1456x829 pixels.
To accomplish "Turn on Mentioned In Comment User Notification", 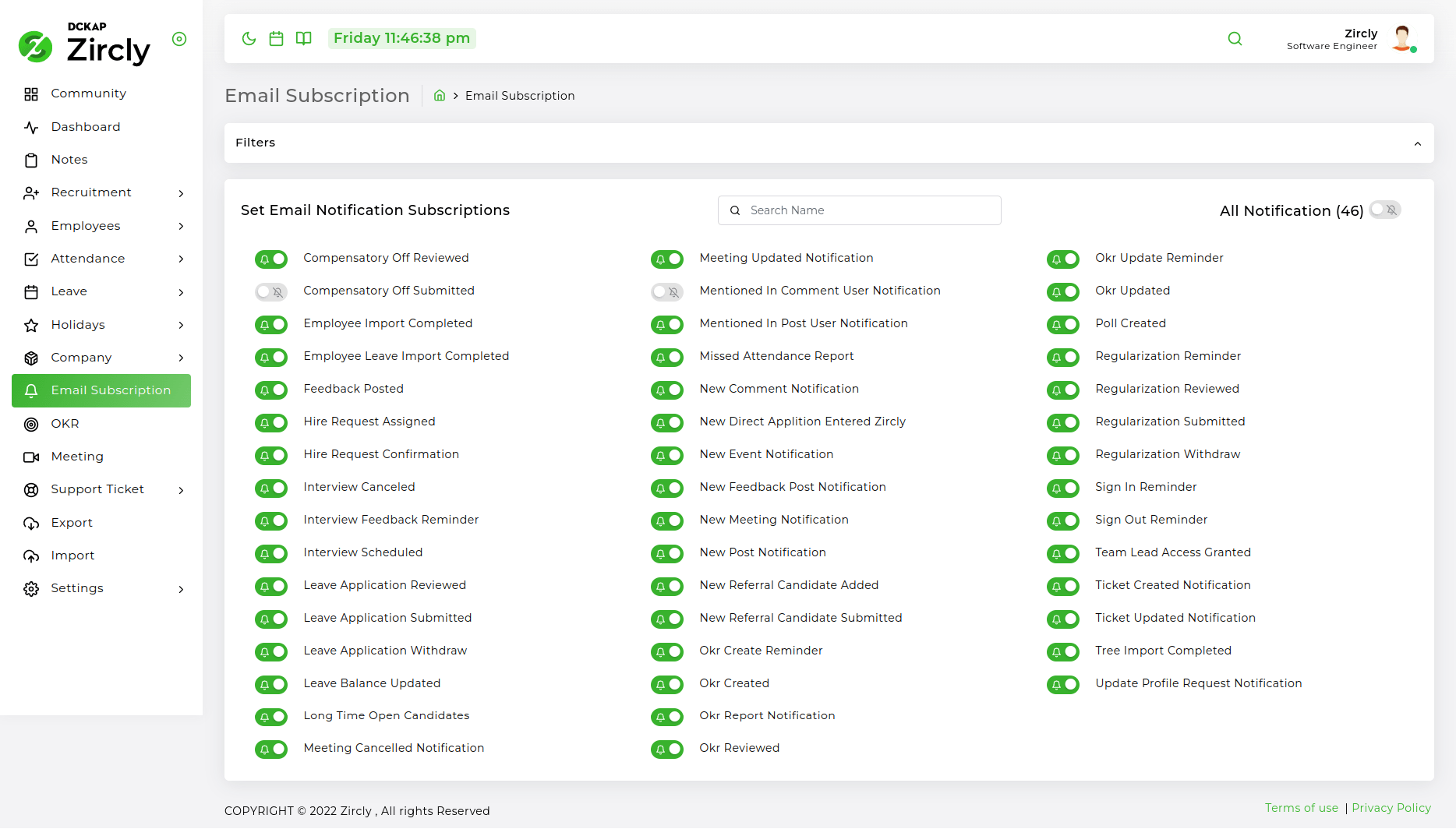I will pyautogui.click(x=667, y=291).
